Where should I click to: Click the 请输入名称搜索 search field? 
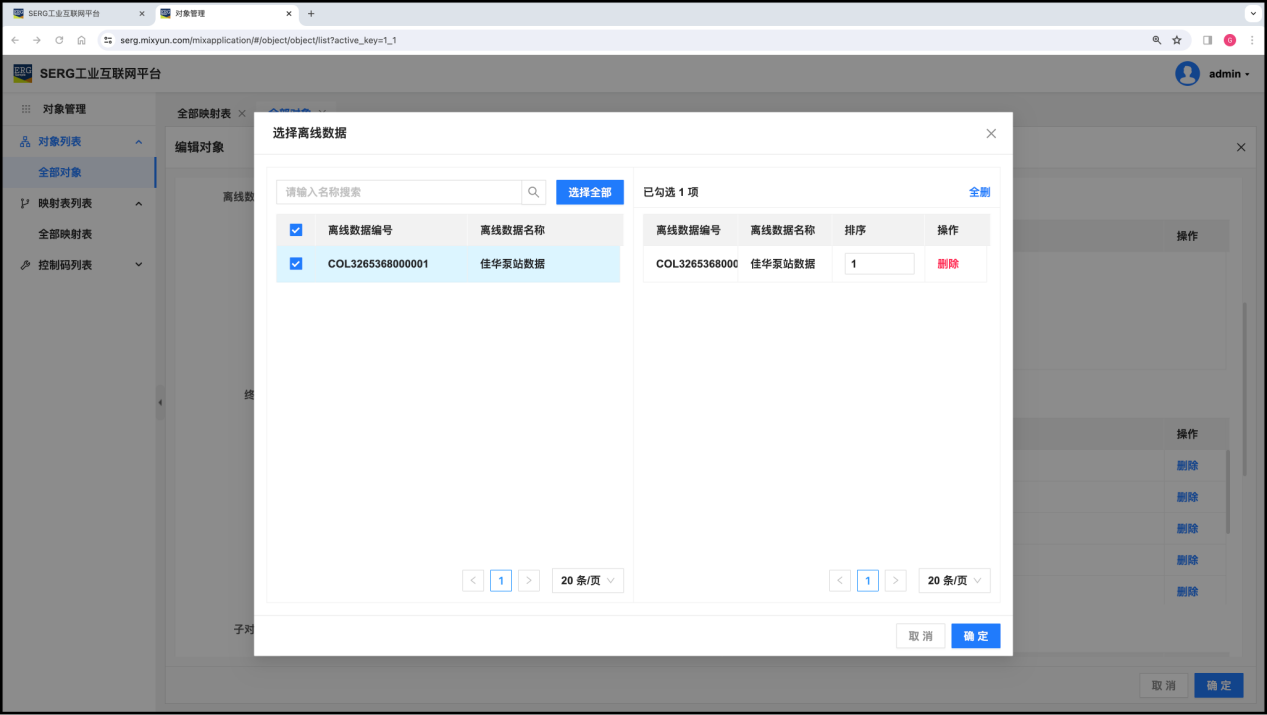(x=399, y=192)
